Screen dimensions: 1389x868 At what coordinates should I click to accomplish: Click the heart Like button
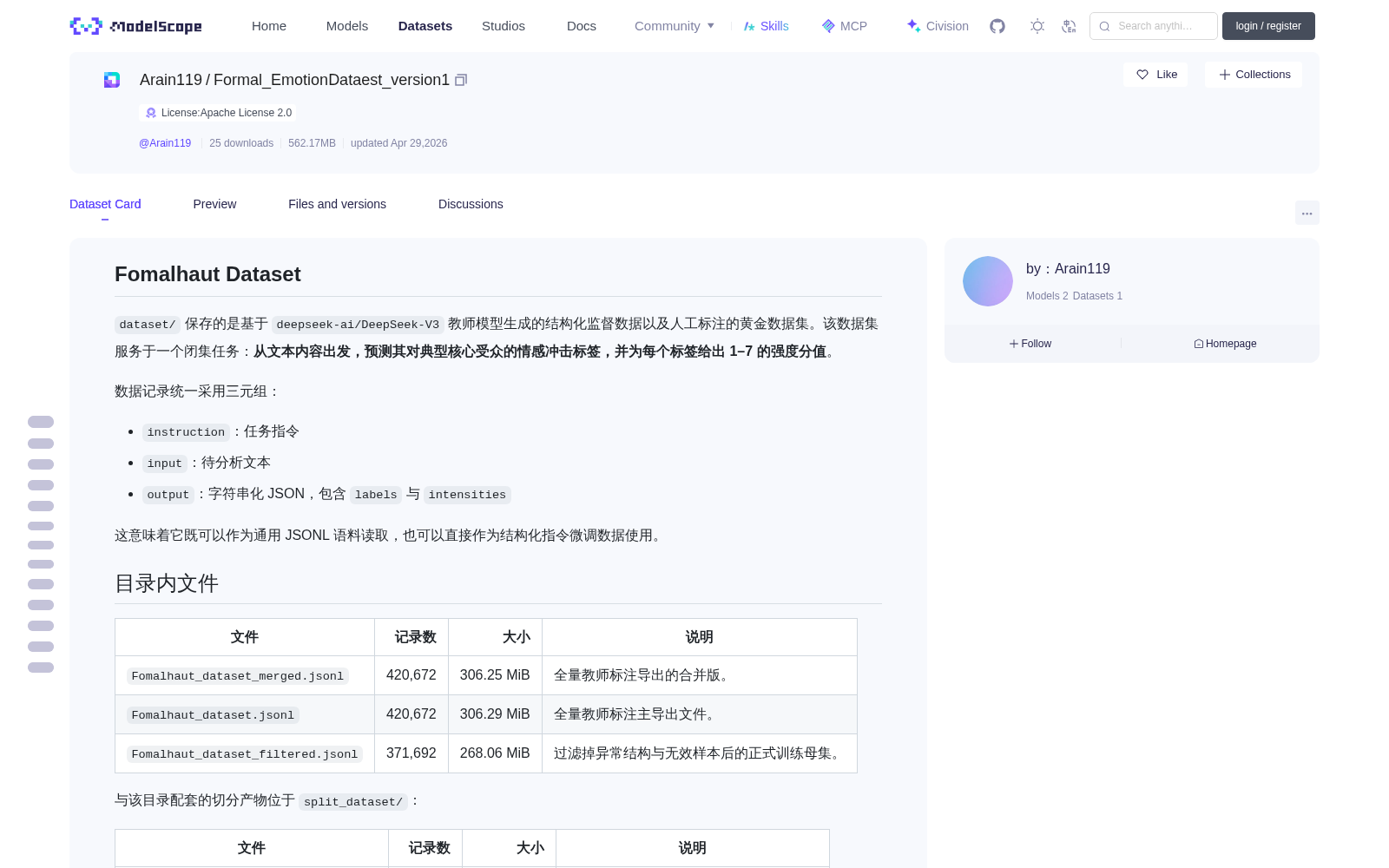1155,75
